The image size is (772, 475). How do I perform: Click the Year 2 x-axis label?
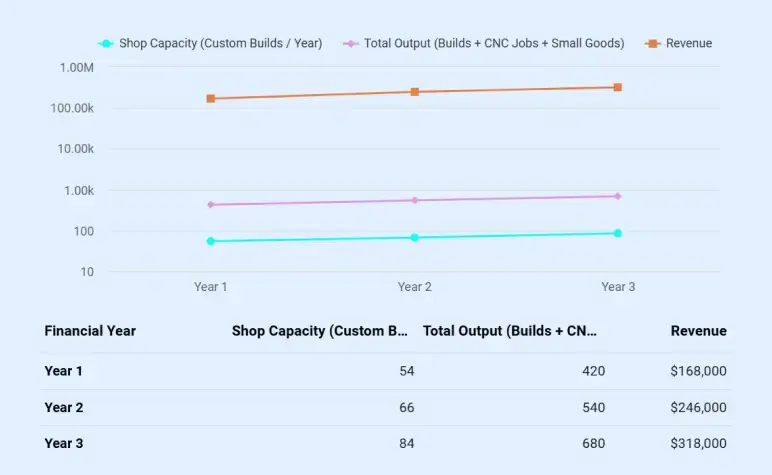(414, 287)
